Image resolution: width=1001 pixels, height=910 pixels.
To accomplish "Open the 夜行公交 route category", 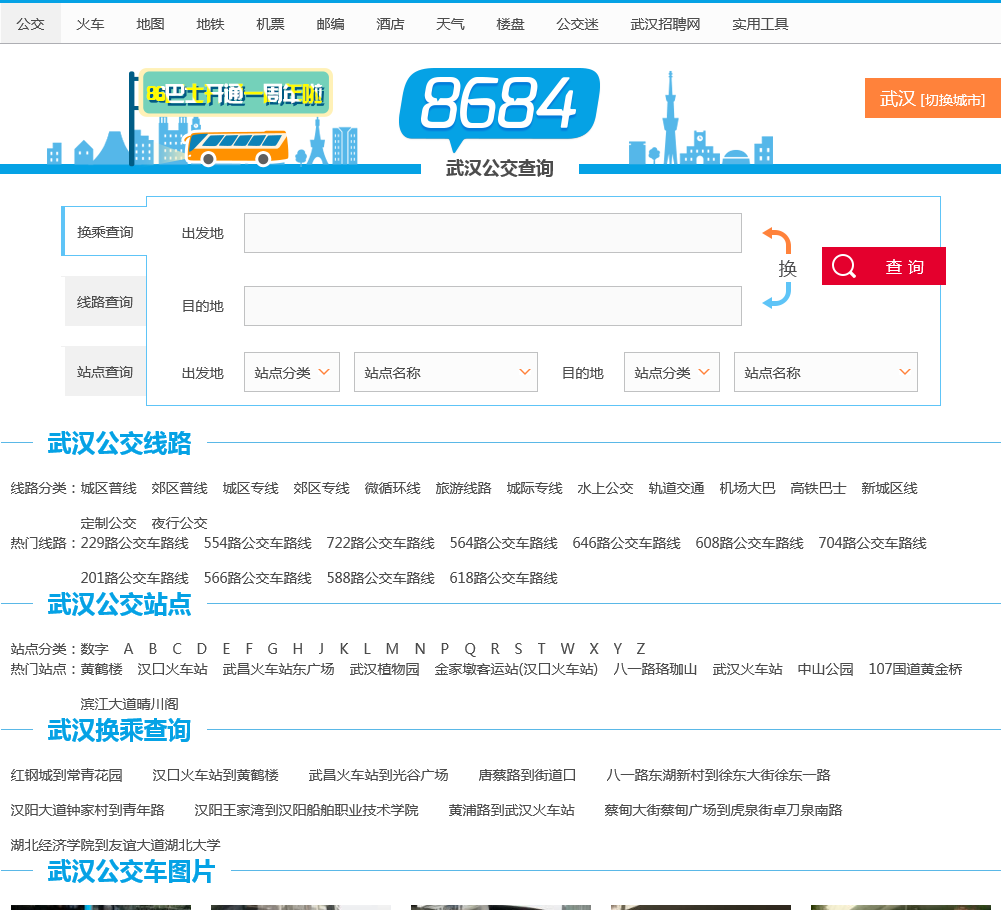I will (179, 524).
